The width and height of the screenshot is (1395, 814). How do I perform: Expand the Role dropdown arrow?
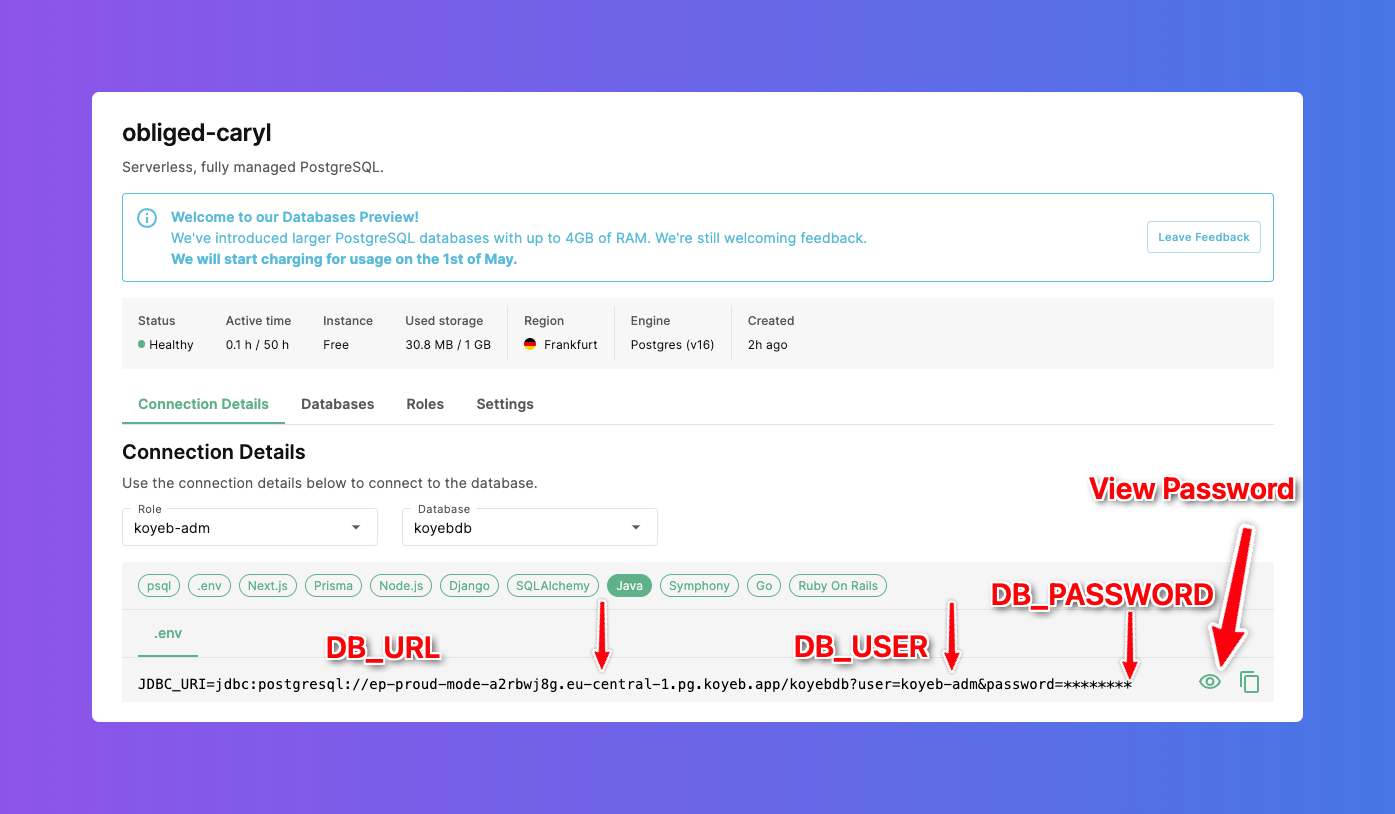coord(356,528)
